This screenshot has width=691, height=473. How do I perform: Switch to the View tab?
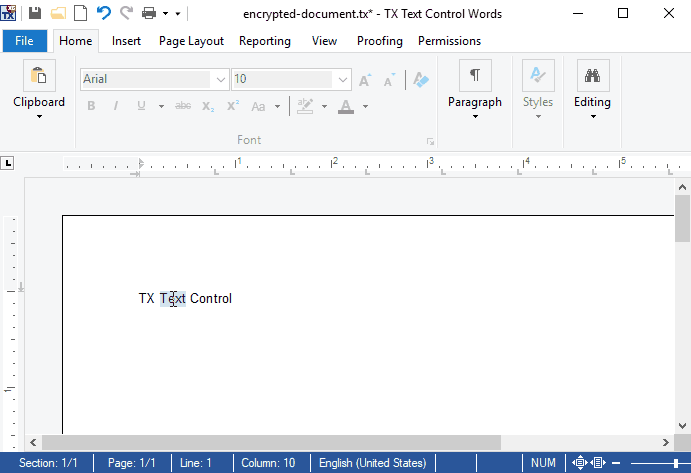(x=324, y=41)
